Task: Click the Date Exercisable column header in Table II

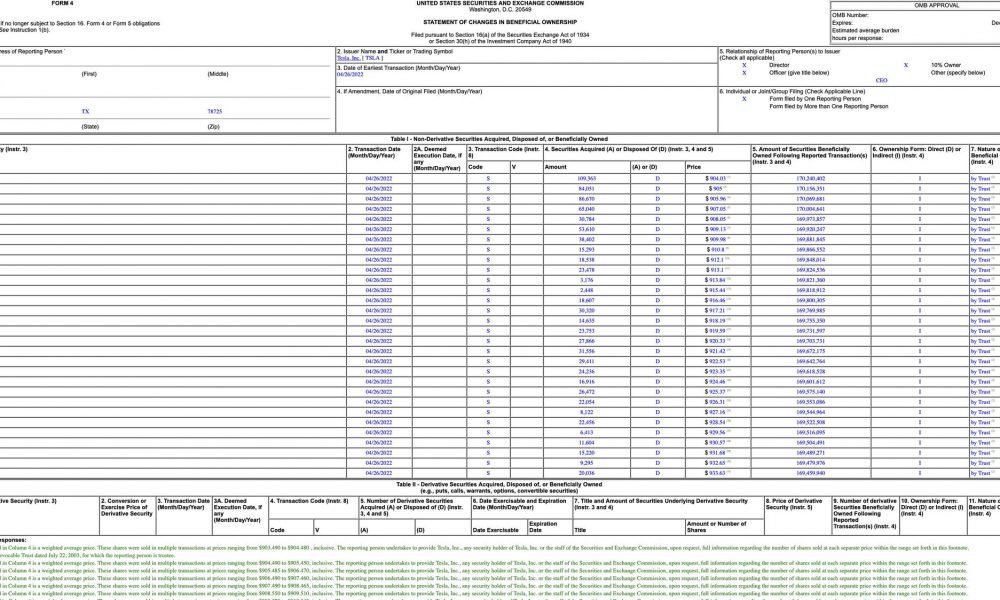Action: click(x=496, y=530)
